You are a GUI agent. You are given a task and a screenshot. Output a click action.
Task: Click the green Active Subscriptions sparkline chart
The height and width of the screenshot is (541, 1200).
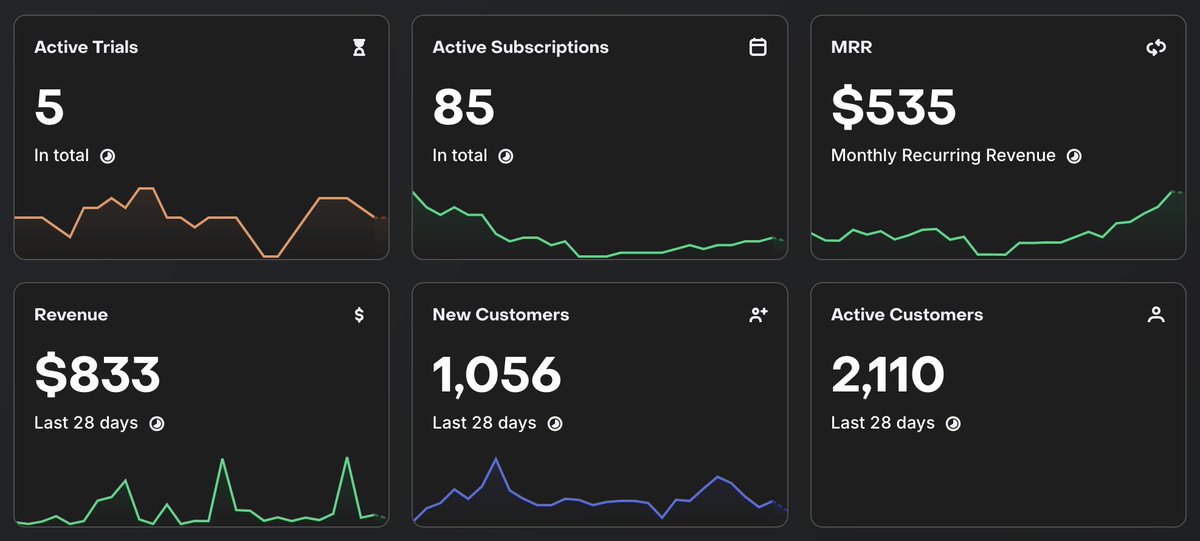point(600,224)
